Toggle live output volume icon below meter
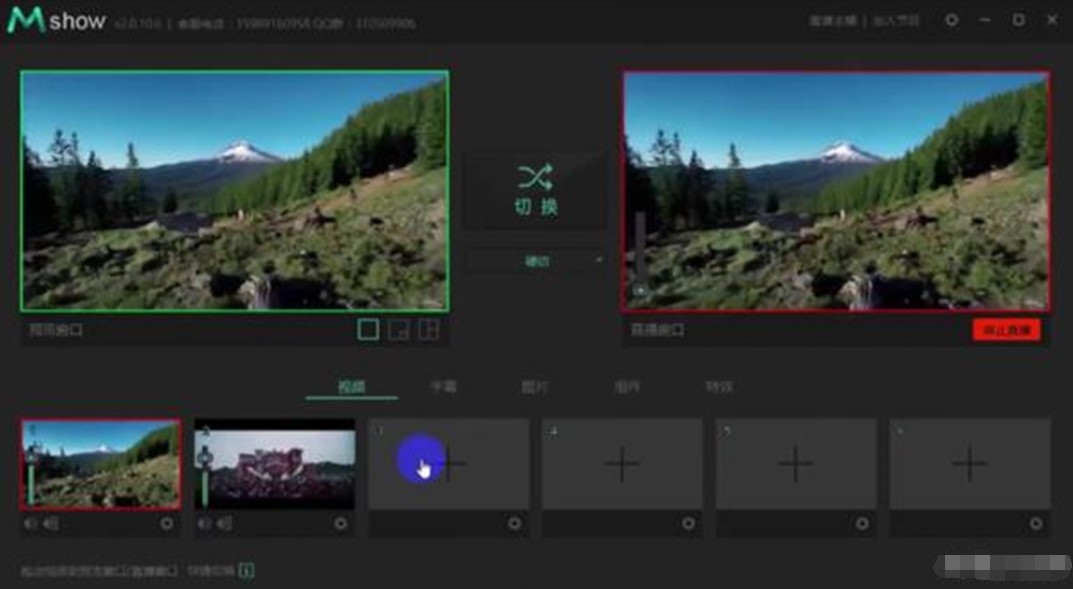1073x589 pixels. (x=639, y=291)
